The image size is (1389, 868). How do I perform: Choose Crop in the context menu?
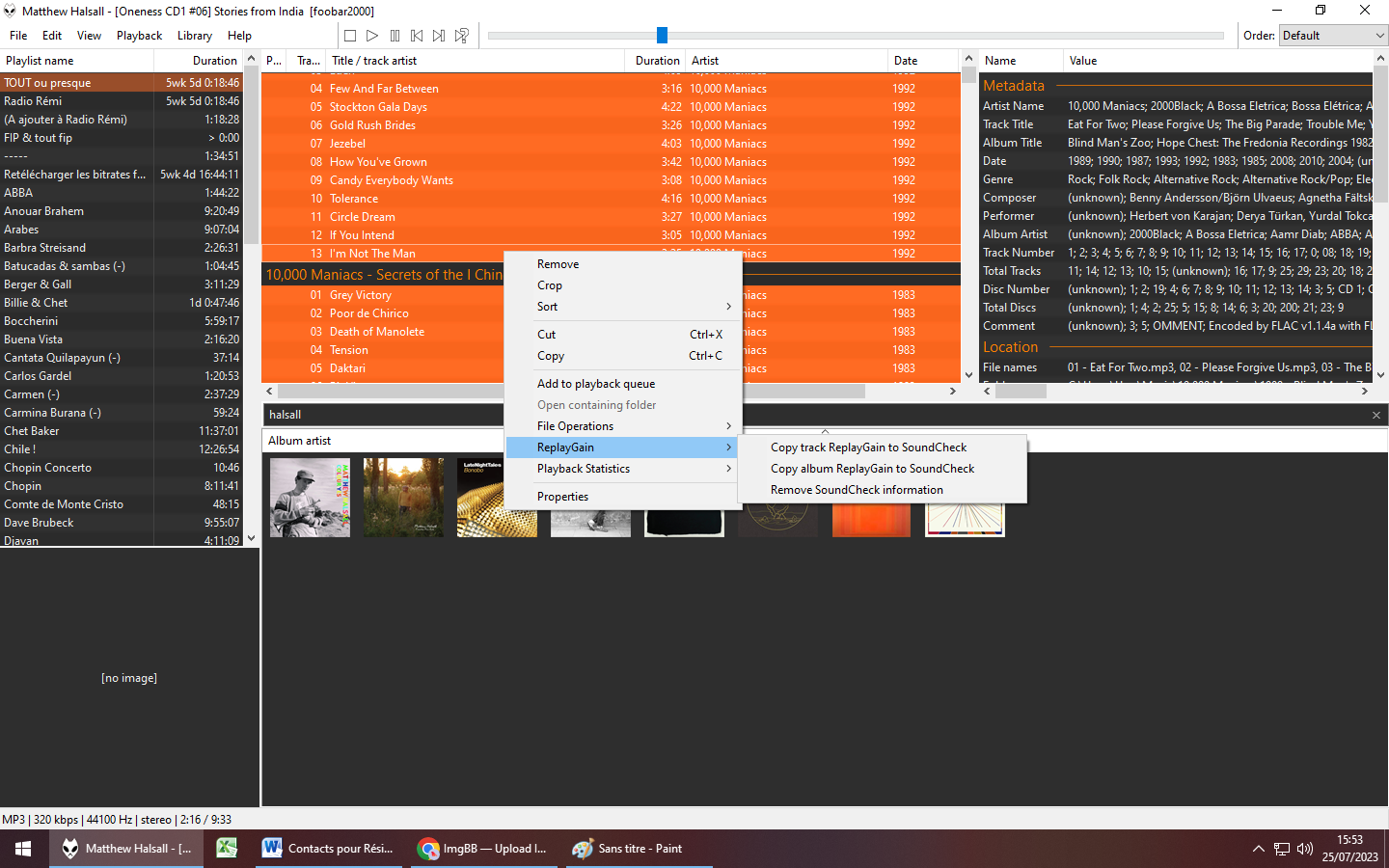click(623, 285)
